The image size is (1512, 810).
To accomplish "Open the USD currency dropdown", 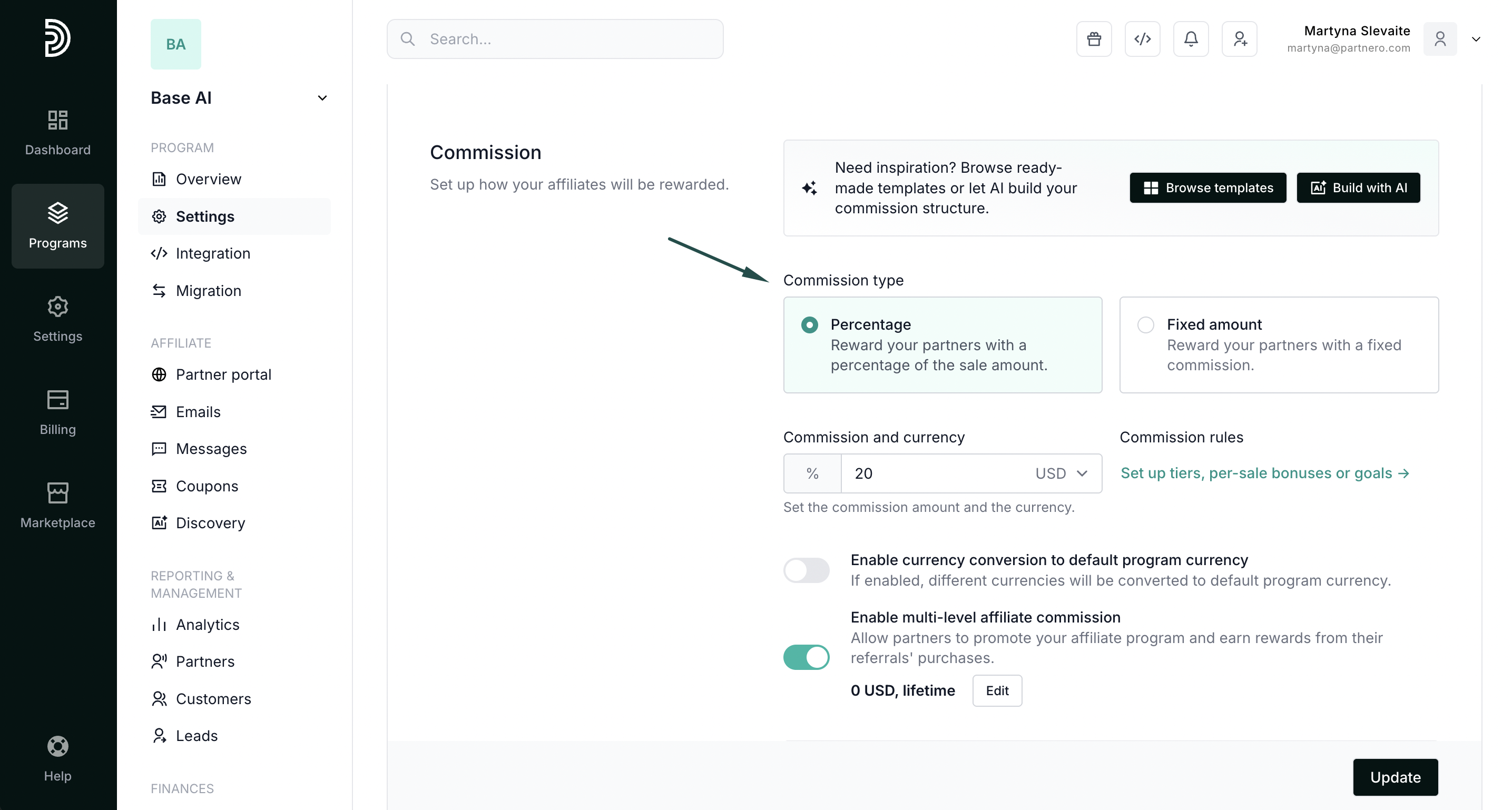I will point(1061,473).
